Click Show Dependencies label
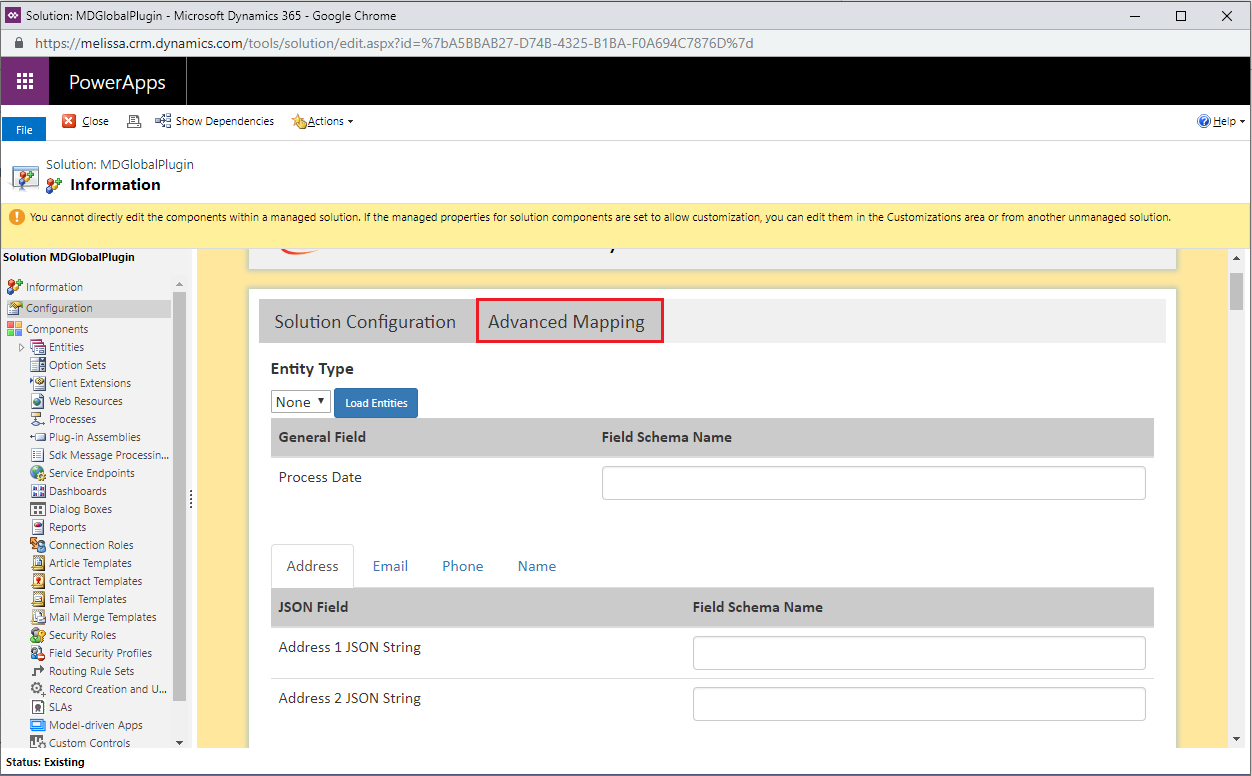This screenshot has width=1252, height=776. click(225, 121)
